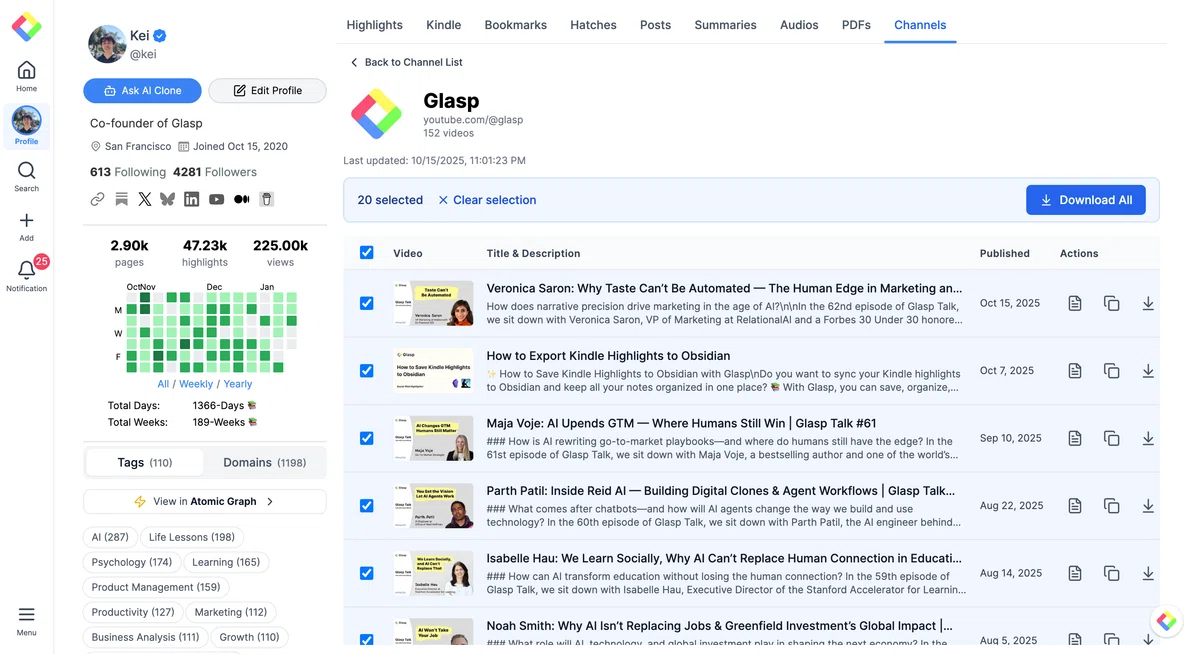Viewport: 1200px width, 654px height.
Task: Open Kei's Substack profile icon
Action: pyautogui.click(x=121, y=199)
